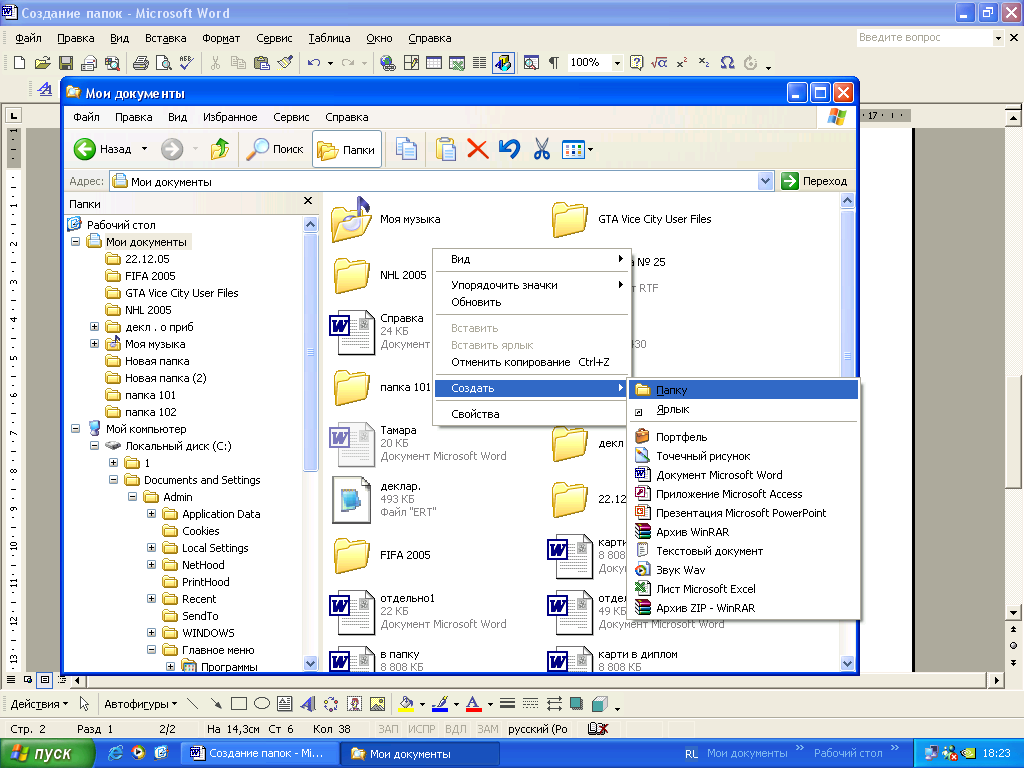Click the FIFA 2005 folder in file pane

click(x=383, y=555)
